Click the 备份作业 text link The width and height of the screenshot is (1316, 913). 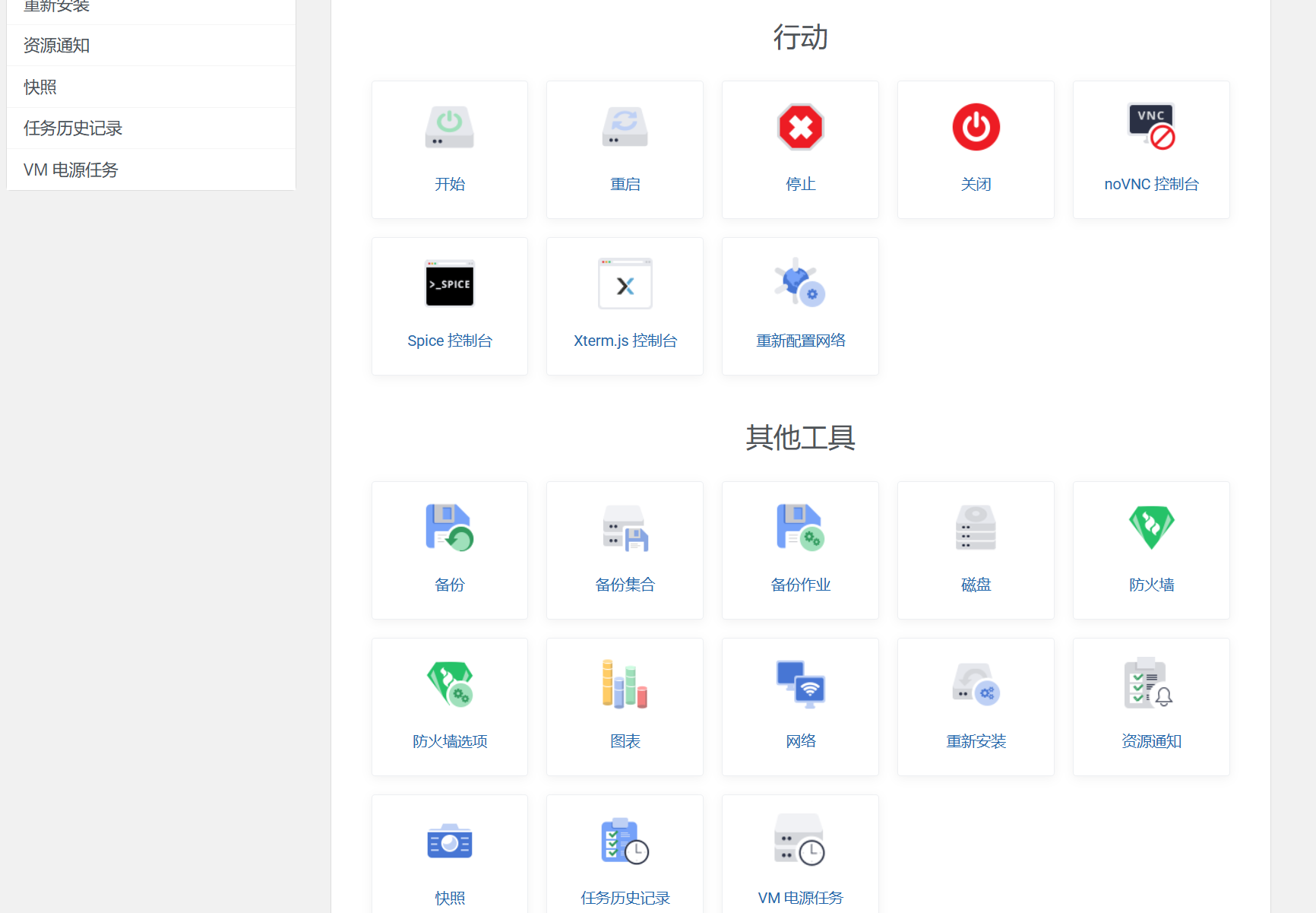[x=800, y=585]
